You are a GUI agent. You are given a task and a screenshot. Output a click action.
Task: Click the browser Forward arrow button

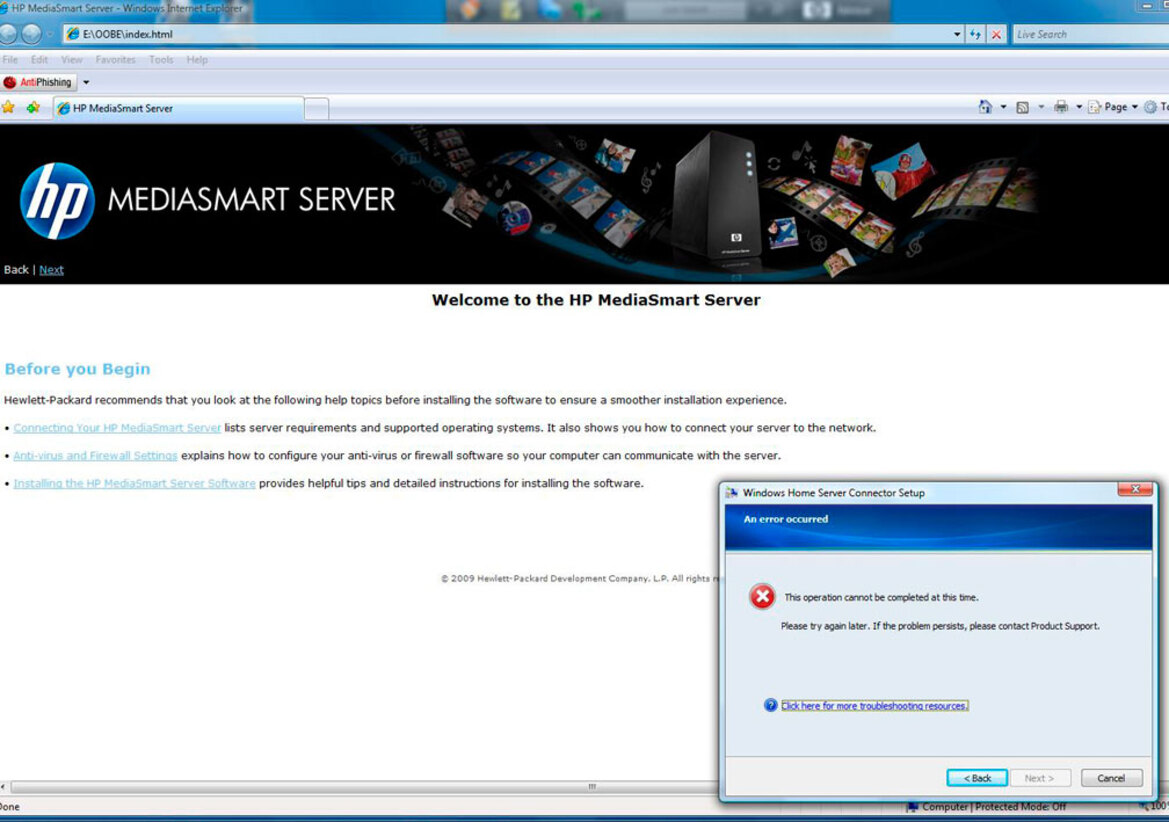click(x=31, y=34)
